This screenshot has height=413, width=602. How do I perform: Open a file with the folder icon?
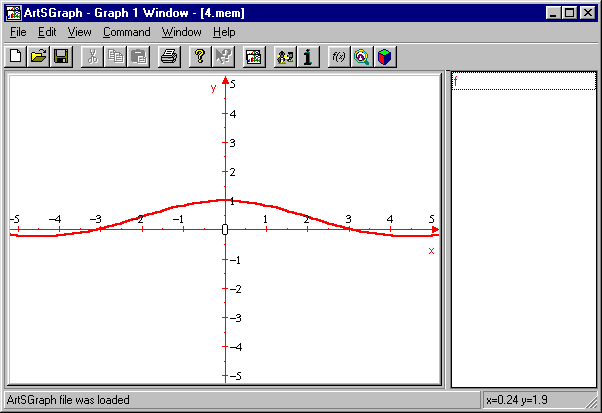pos(38,57)
